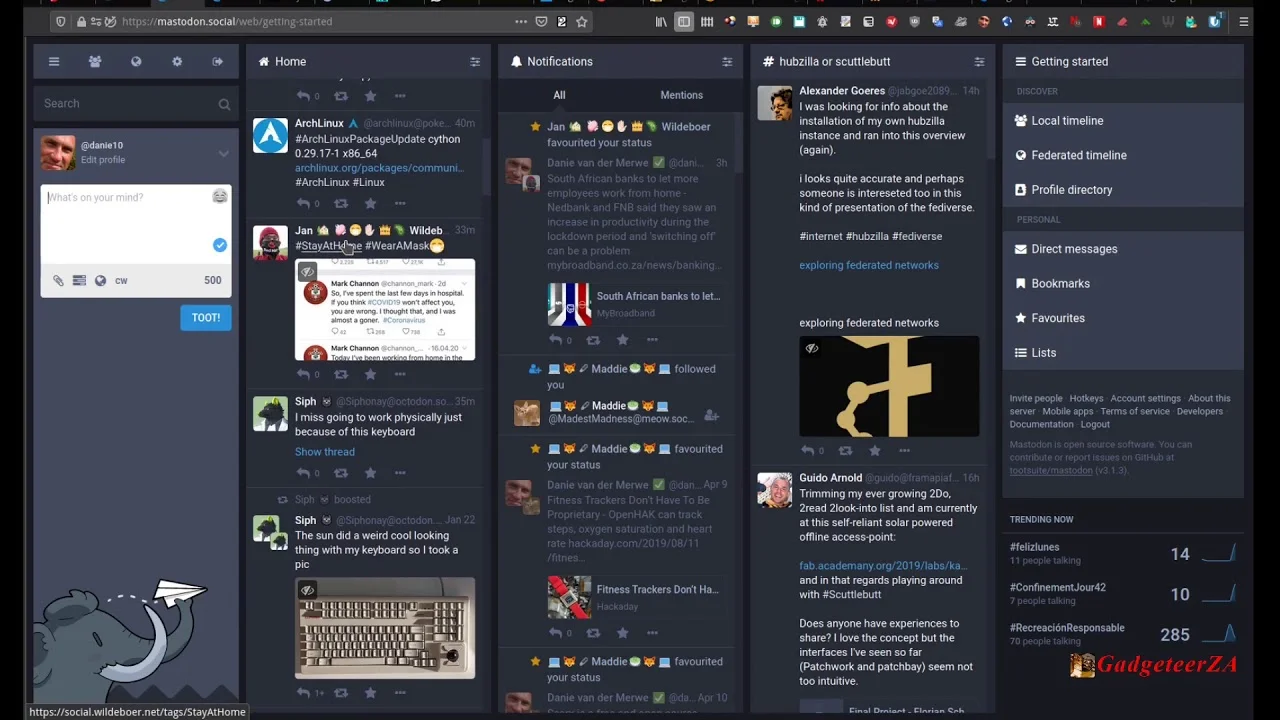Screen dimensions: 1280x720
Task: Change post privacy with the globe icon
Action: (x=100, y=281)
